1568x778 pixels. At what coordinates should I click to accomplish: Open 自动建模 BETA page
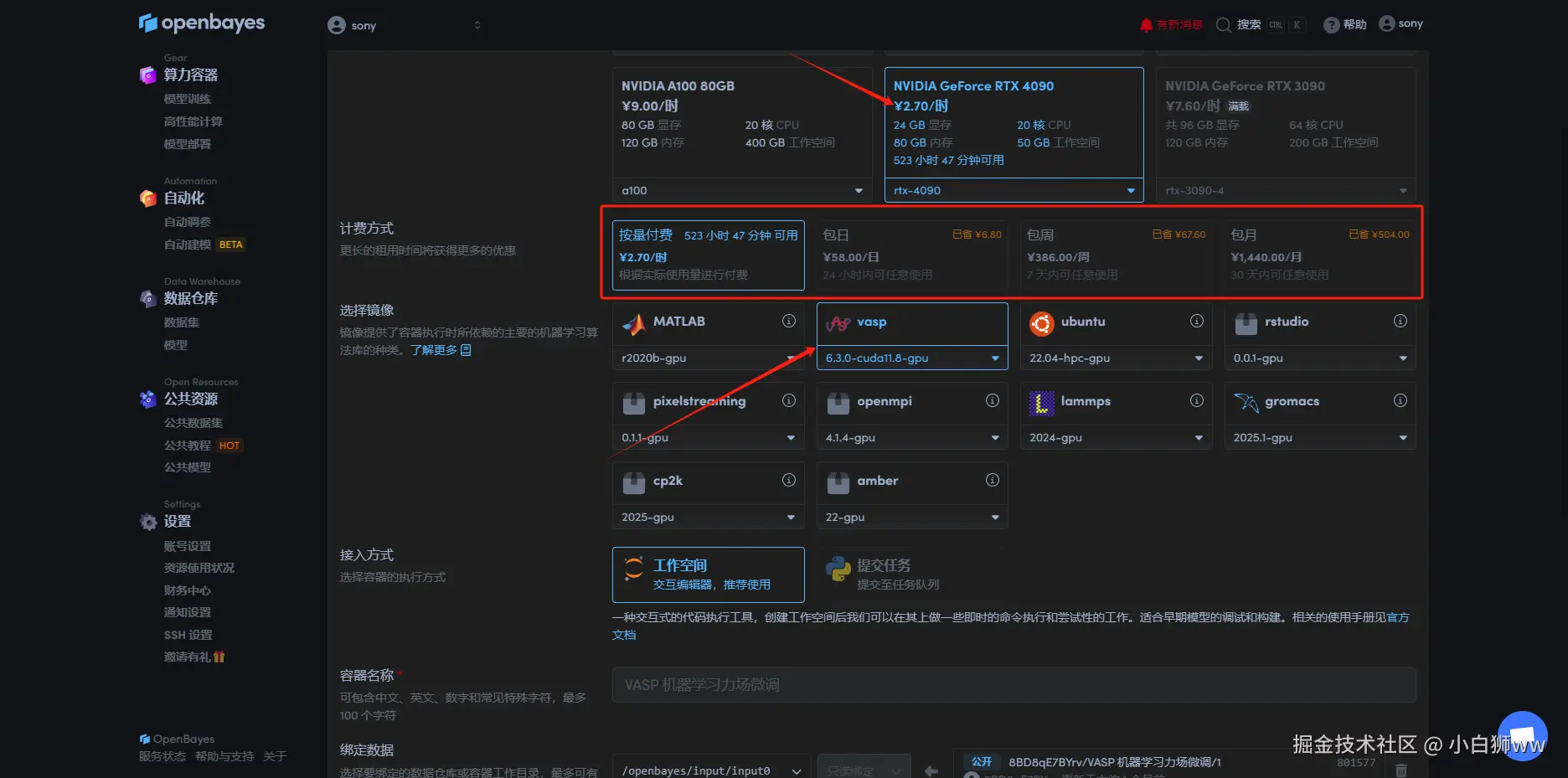pos(204,245)
